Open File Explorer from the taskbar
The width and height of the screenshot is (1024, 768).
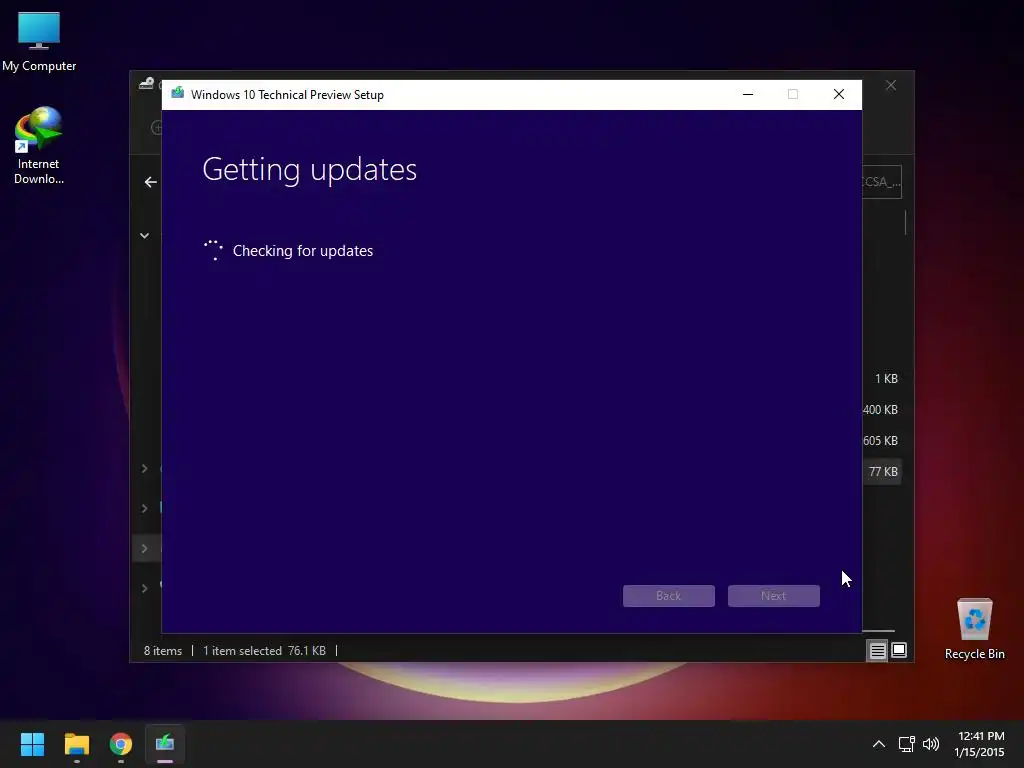coord(76,744)
